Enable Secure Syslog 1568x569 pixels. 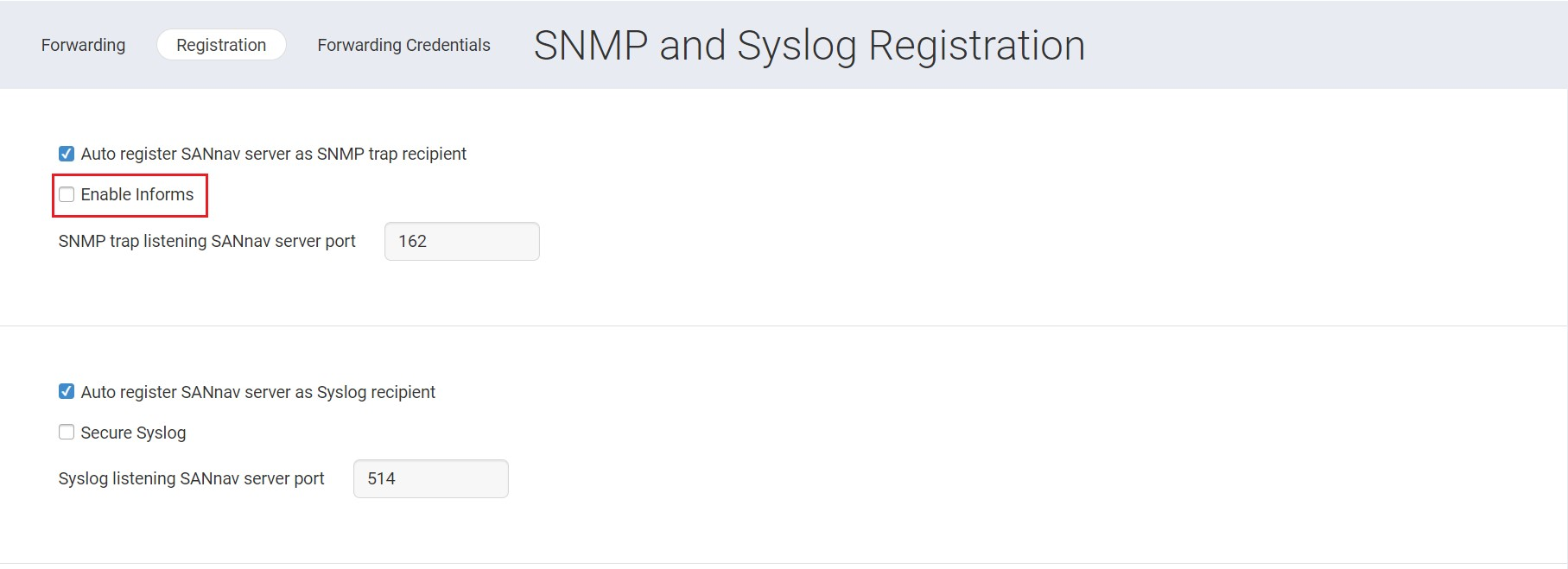coord(67,432)
